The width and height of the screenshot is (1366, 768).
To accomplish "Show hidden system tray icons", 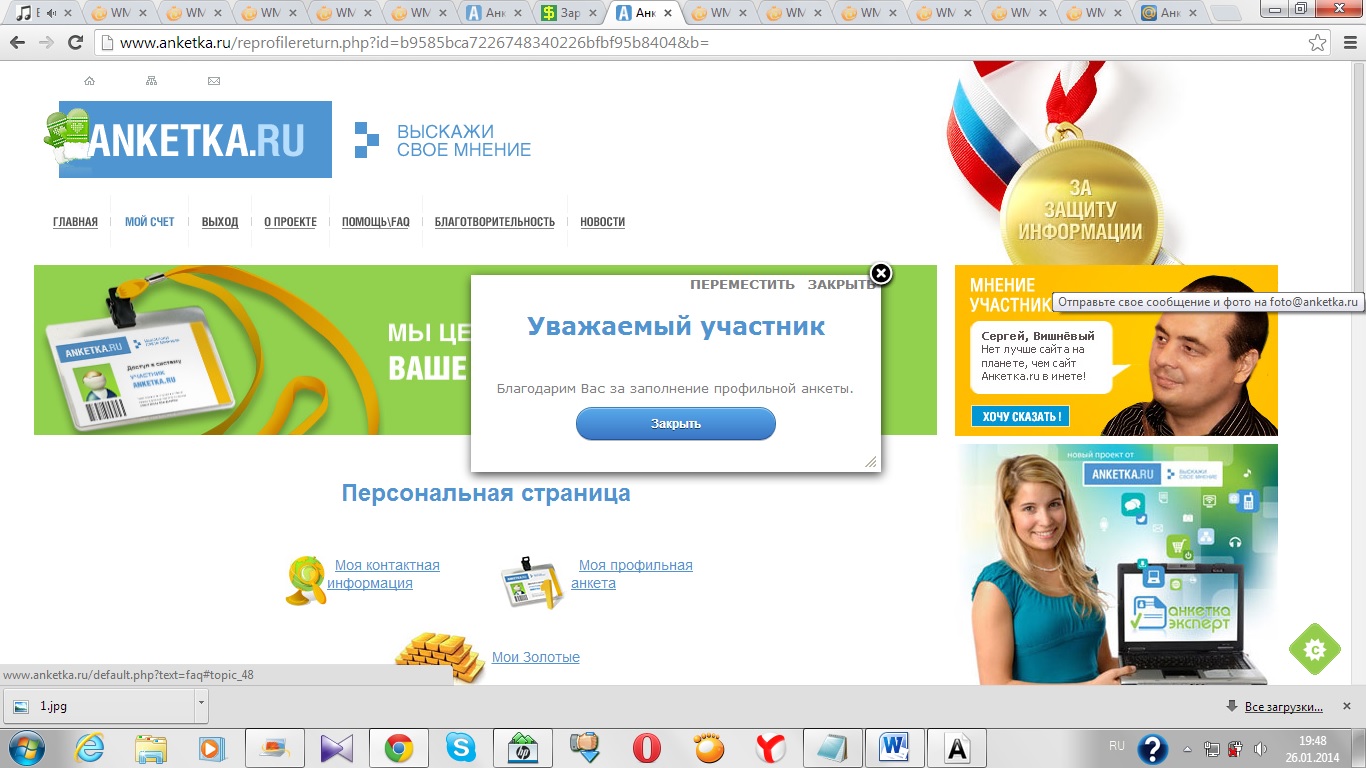I will click(x=1187, y=748).
